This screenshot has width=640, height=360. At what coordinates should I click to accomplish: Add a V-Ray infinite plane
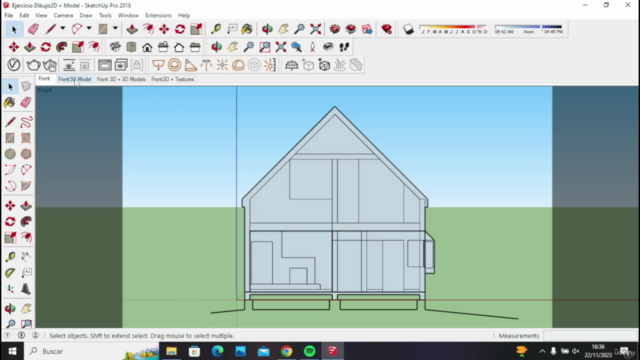[x=291, y=65]
